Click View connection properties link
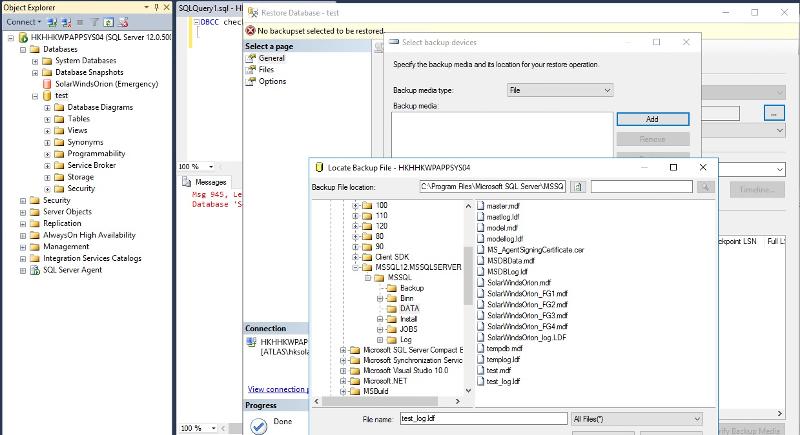Image resolution: width=800 pixels, height=435 pixels. coord(278,389)
